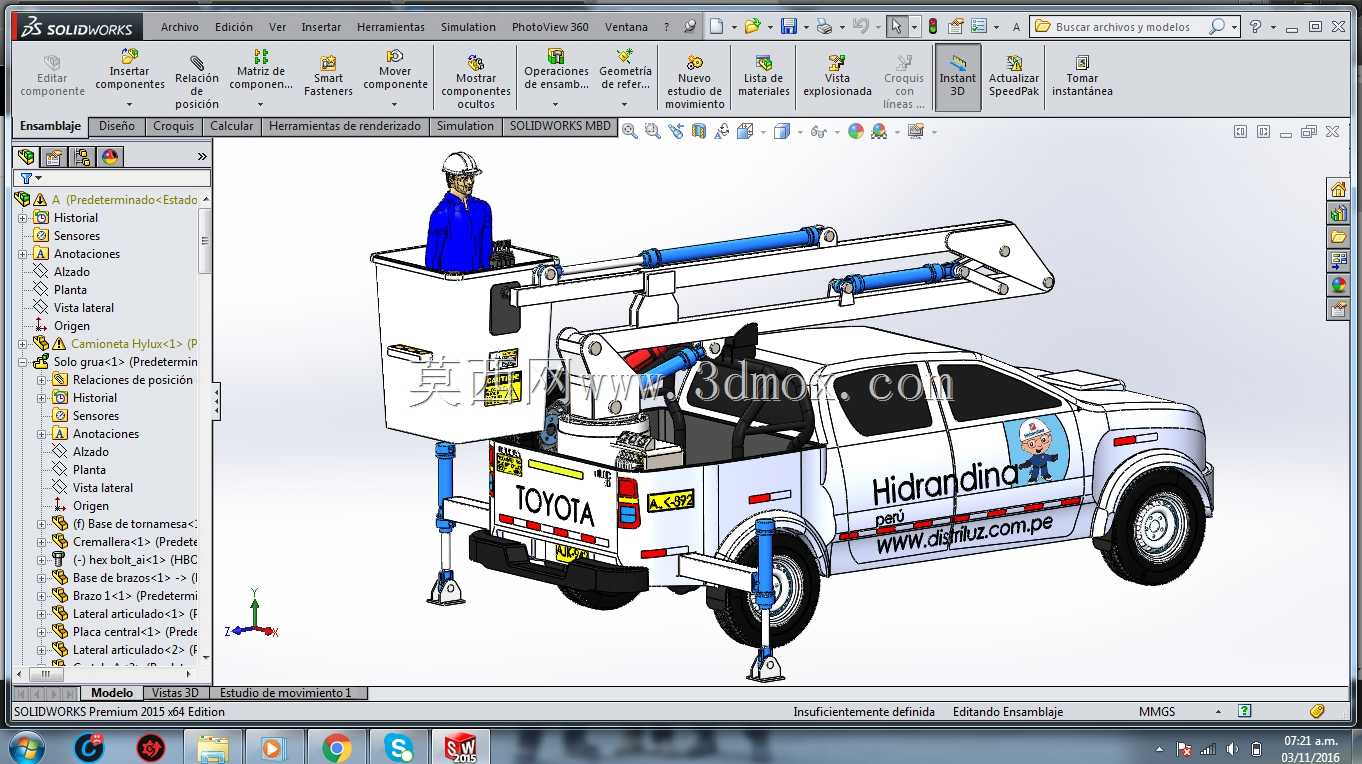
Task: Click Tomar instantánea tool
Action: point(1082,77)
